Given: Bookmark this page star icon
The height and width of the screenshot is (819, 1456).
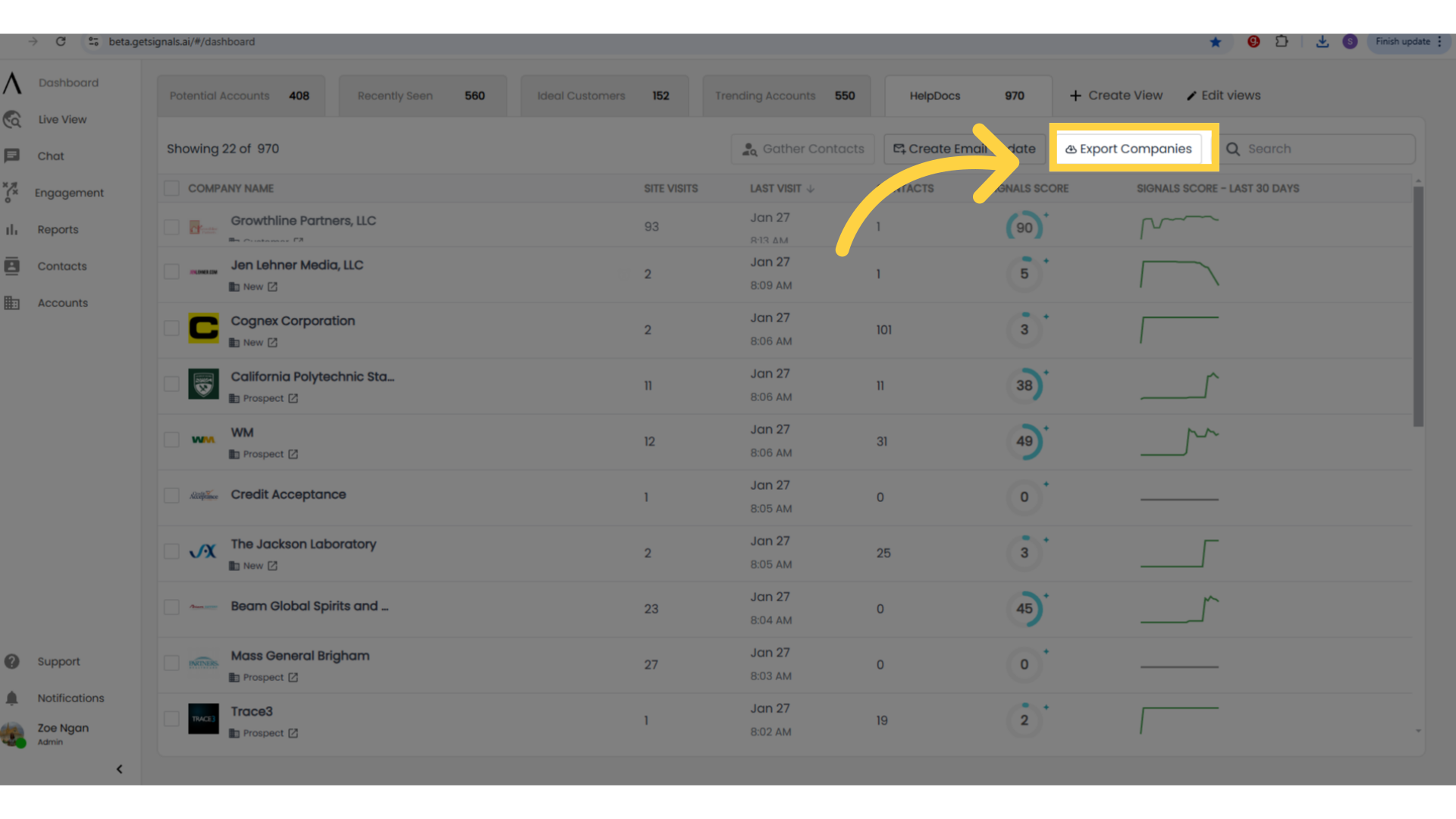Looking at the screenshot, I should 1216,42.
